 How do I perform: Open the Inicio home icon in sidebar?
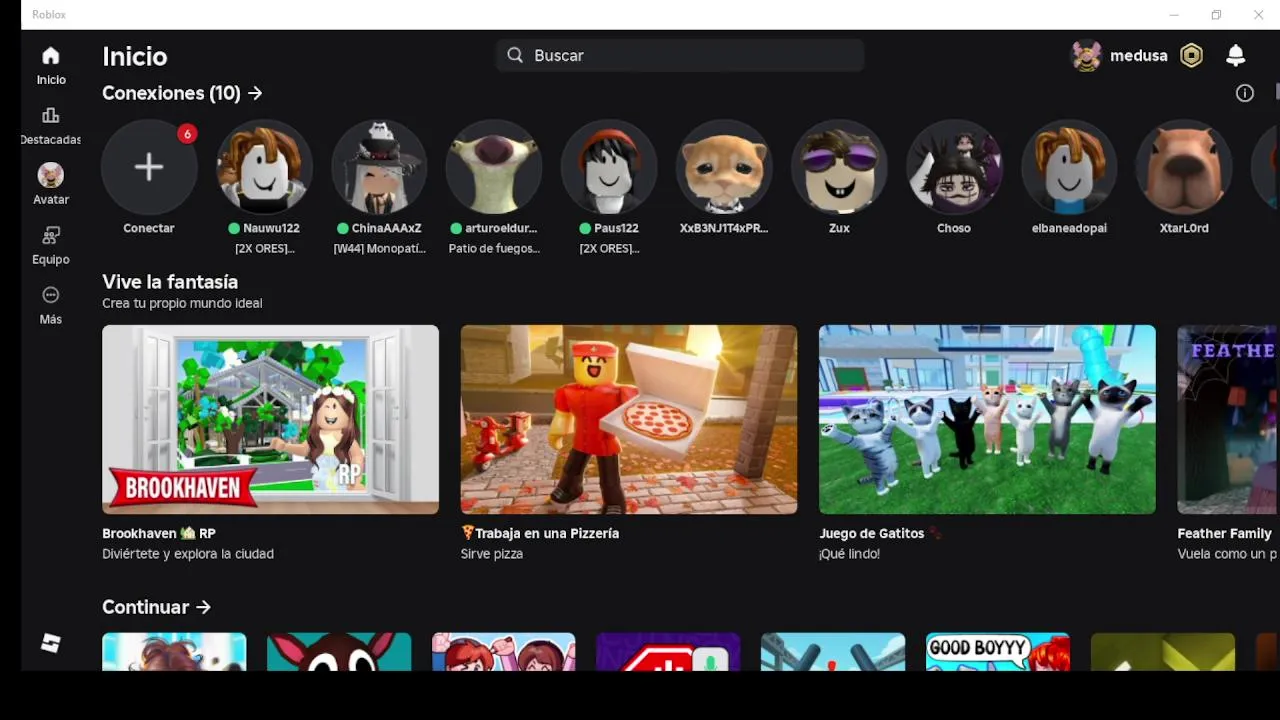coord(51,56)
